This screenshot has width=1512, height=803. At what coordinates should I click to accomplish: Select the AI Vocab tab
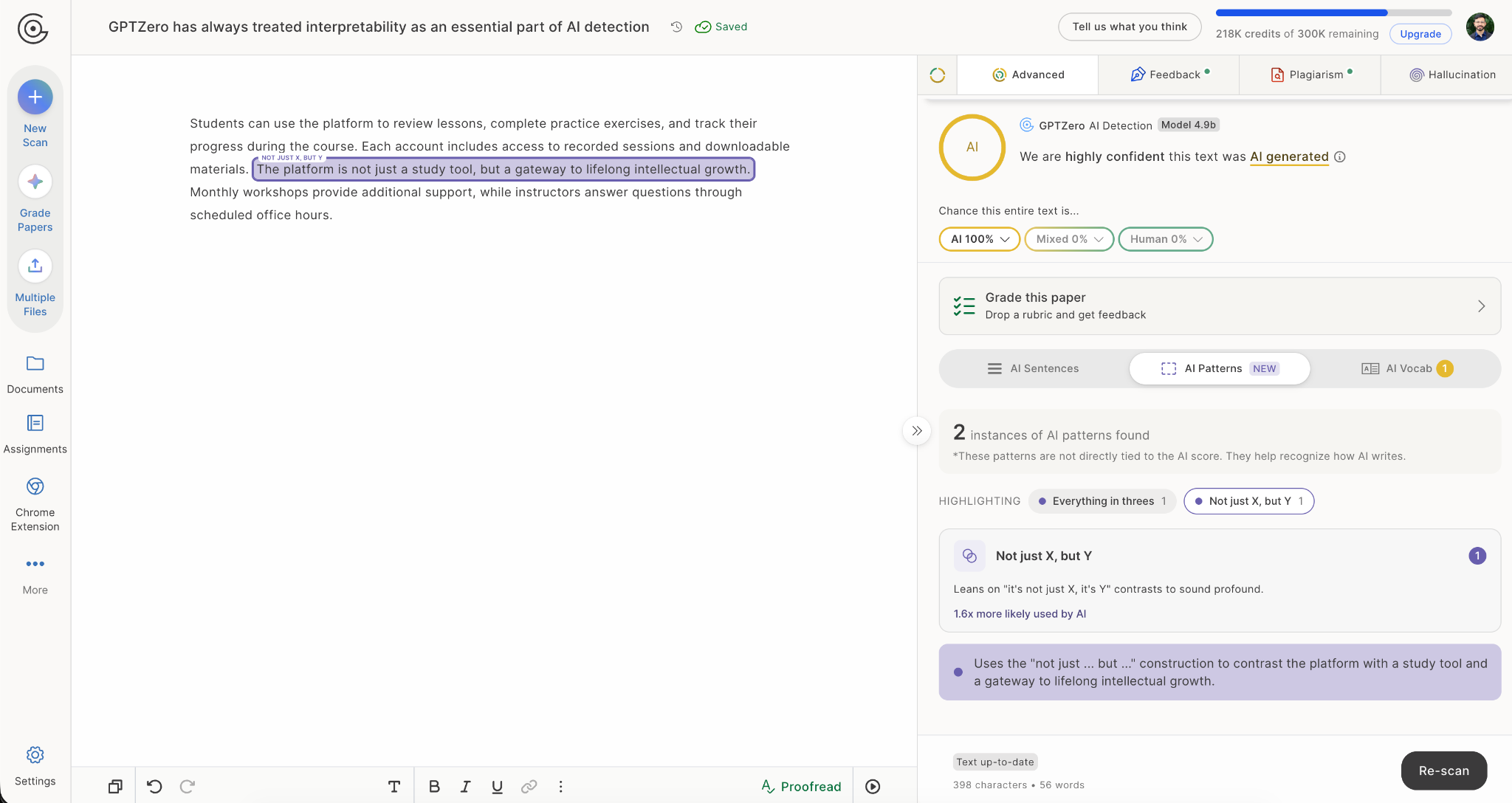(x=1407, y=368)
